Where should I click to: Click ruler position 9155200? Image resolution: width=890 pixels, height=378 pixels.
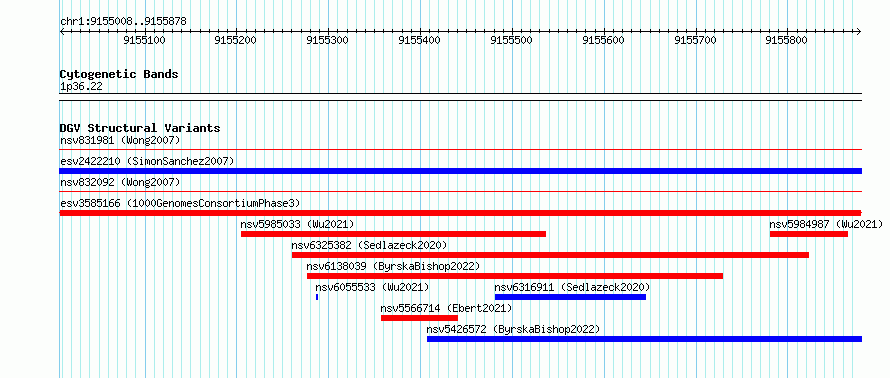coord(236,40)
